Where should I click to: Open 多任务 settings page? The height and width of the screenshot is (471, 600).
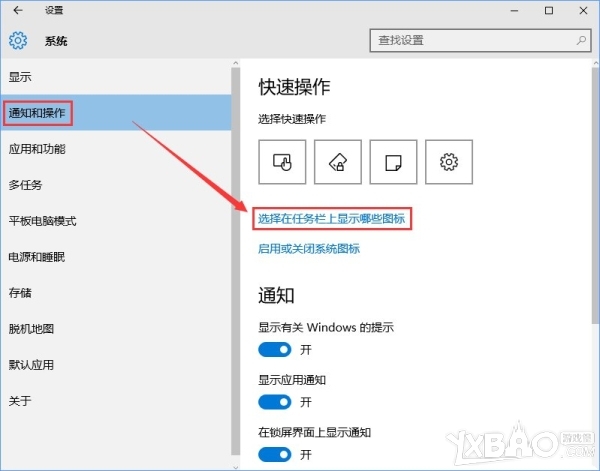coord(116,185)
